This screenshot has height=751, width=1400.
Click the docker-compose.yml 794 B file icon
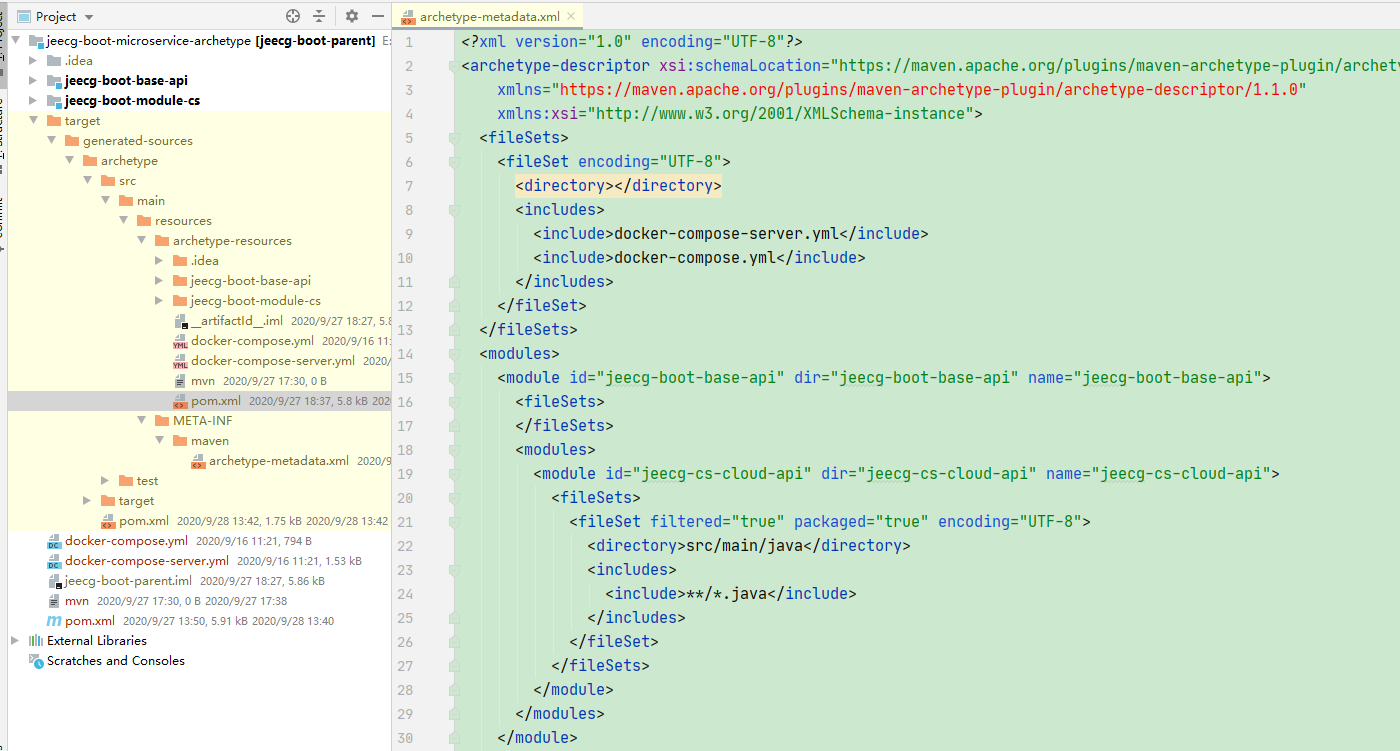coord(55,541)
